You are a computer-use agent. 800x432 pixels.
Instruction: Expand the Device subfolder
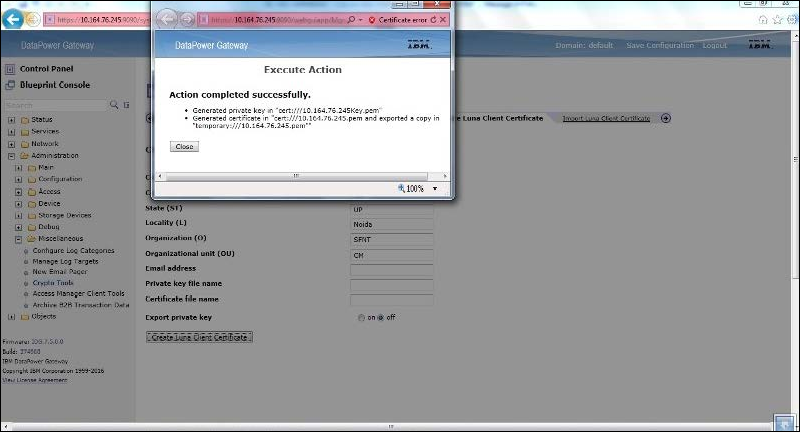(18, 204)
